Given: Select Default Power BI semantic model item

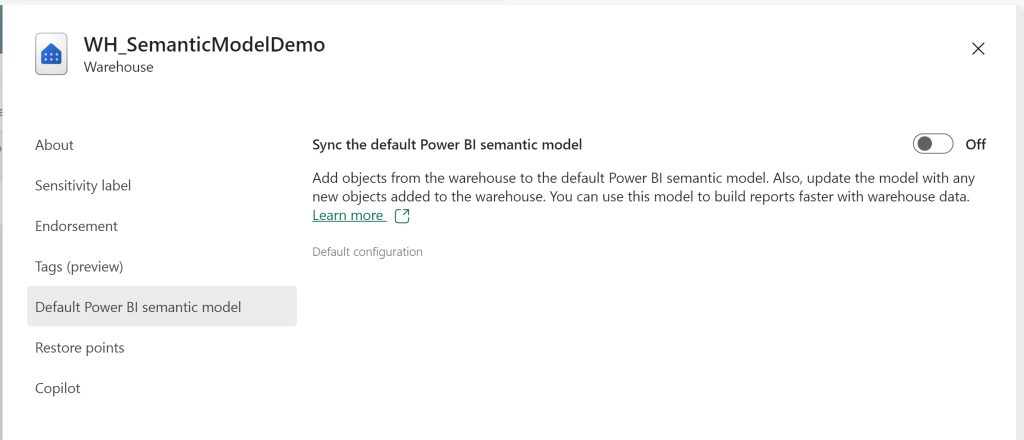Looking at the screenshot, I should (x=138, y=307).
